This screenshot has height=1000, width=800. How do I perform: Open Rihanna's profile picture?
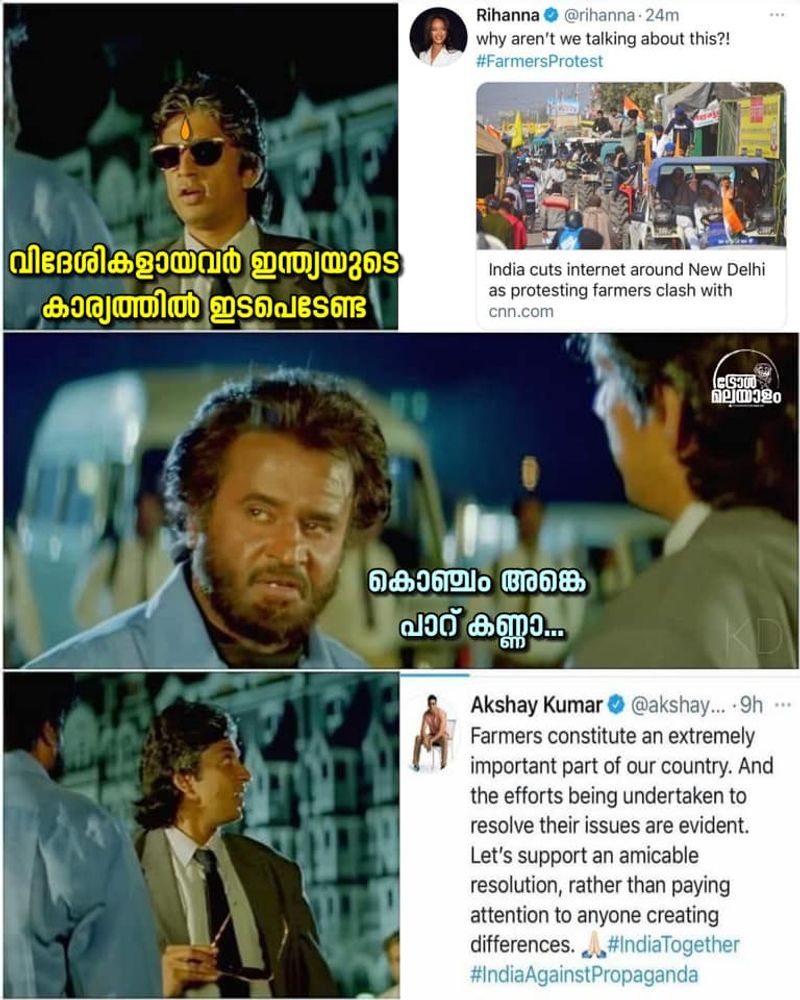pos(438,36)
